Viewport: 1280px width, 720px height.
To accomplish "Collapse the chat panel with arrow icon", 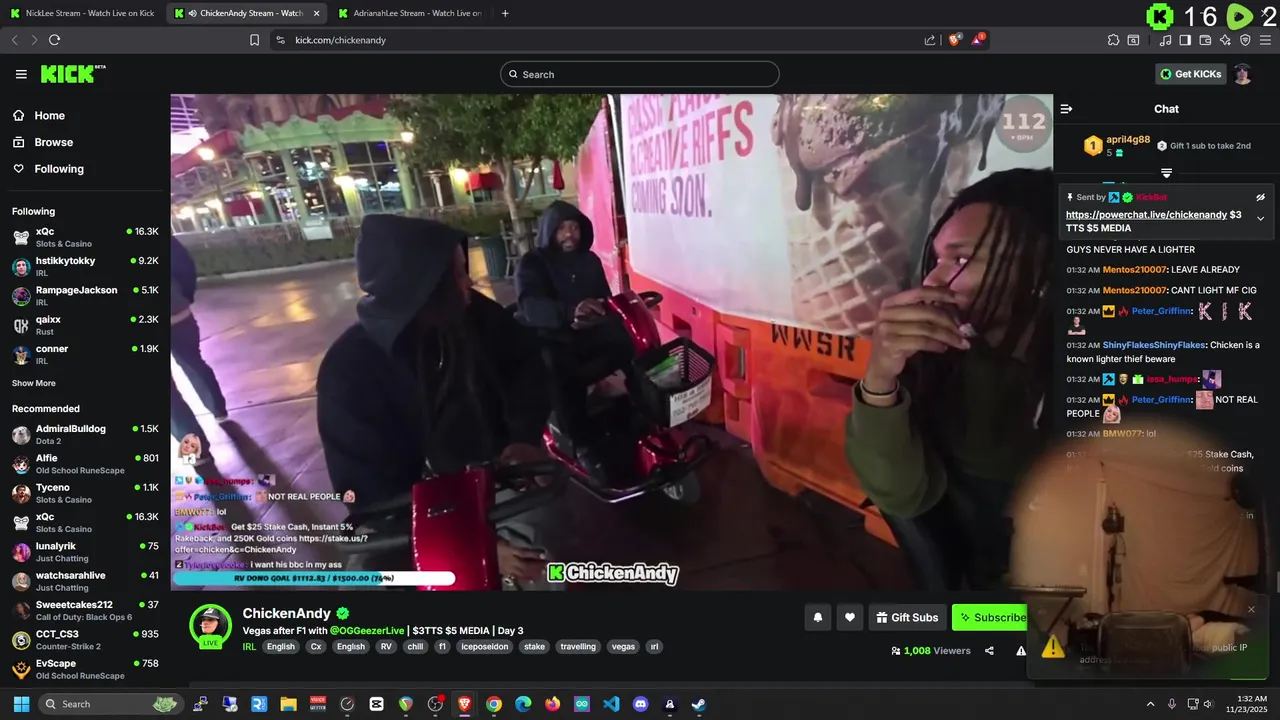I will tap(1066, 109).
